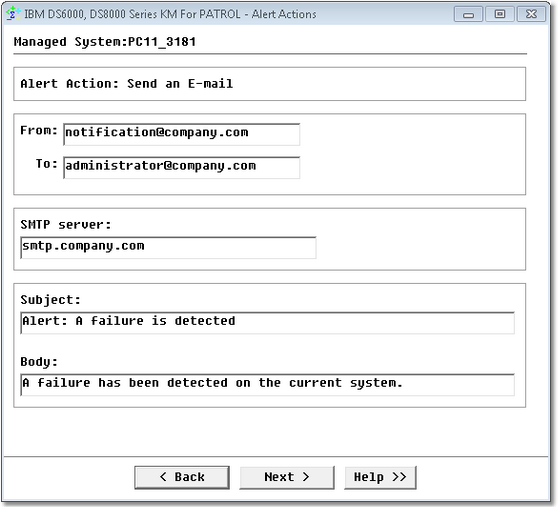Select the SMTP server input field
Viewport: 558px width, 509px height.
(168, 247)
